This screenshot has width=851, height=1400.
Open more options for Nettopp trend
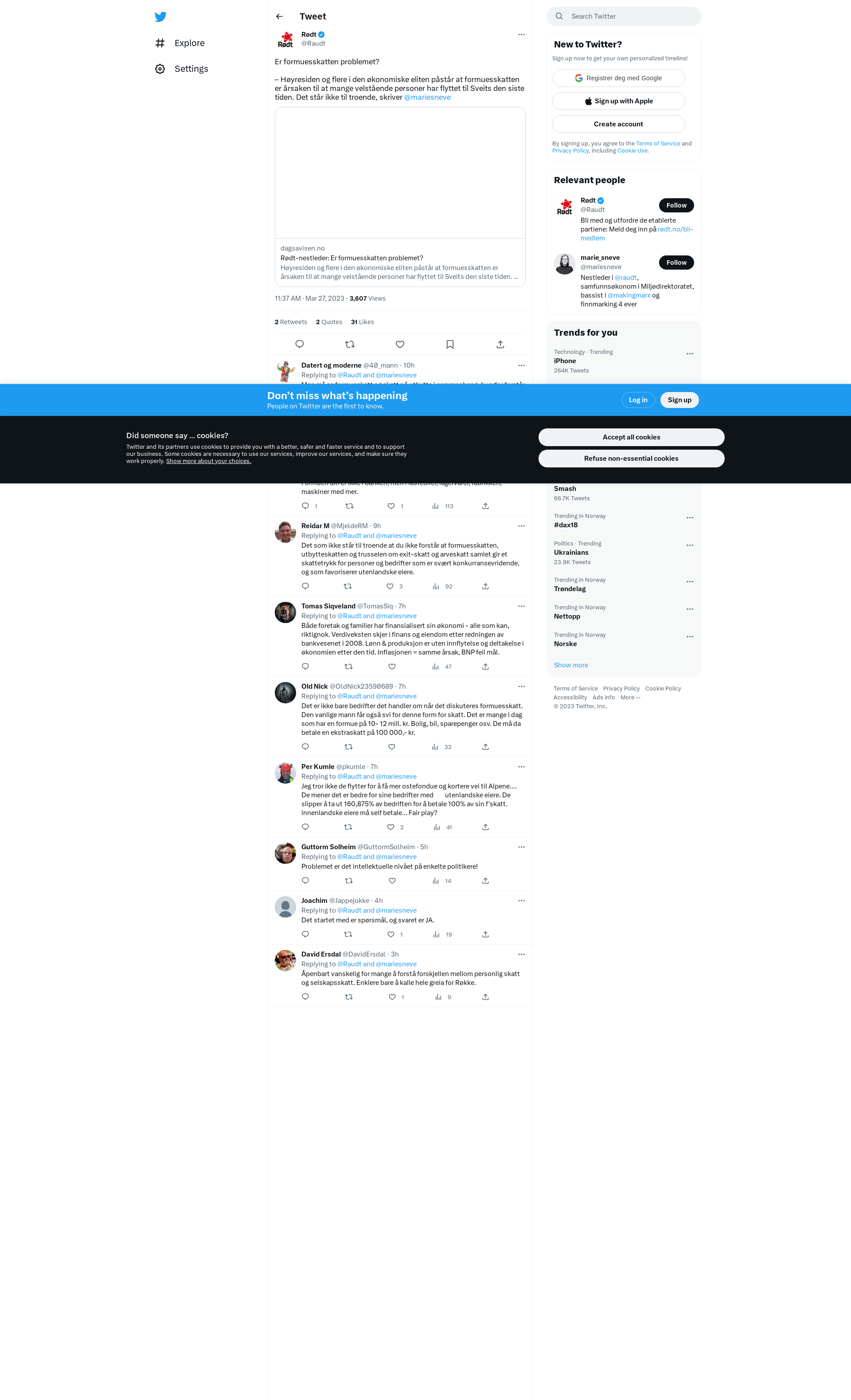pyautogui.click(x=690, y=609)
